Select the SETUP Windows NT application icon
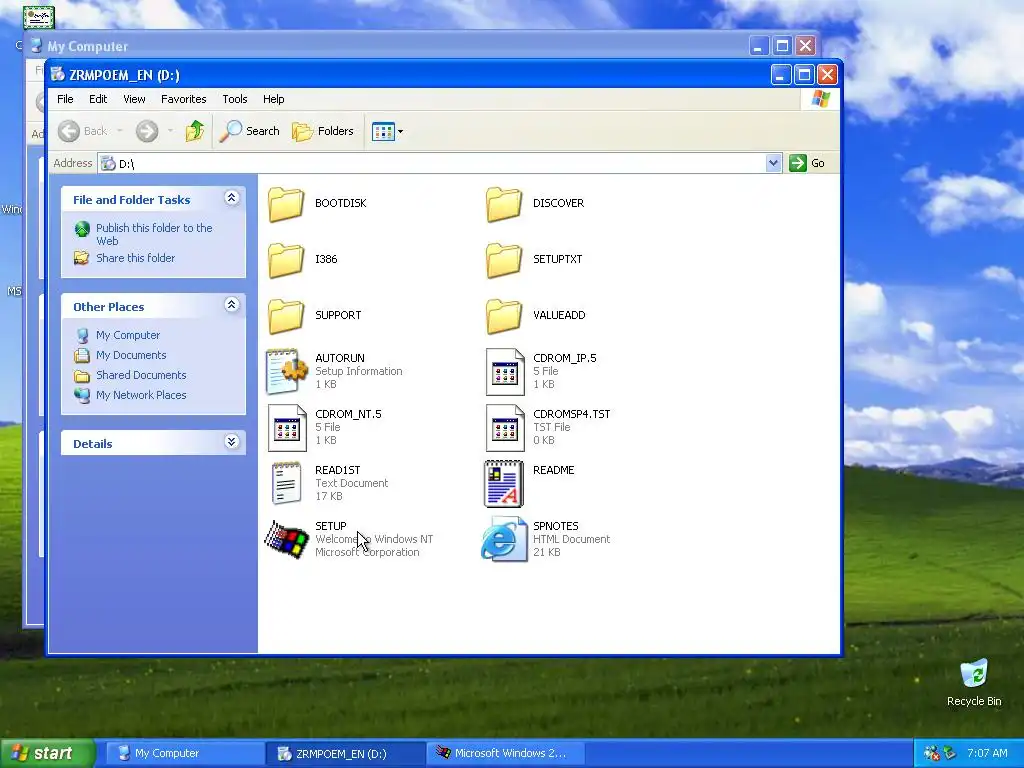1024x768 pixels. point(287,539)
